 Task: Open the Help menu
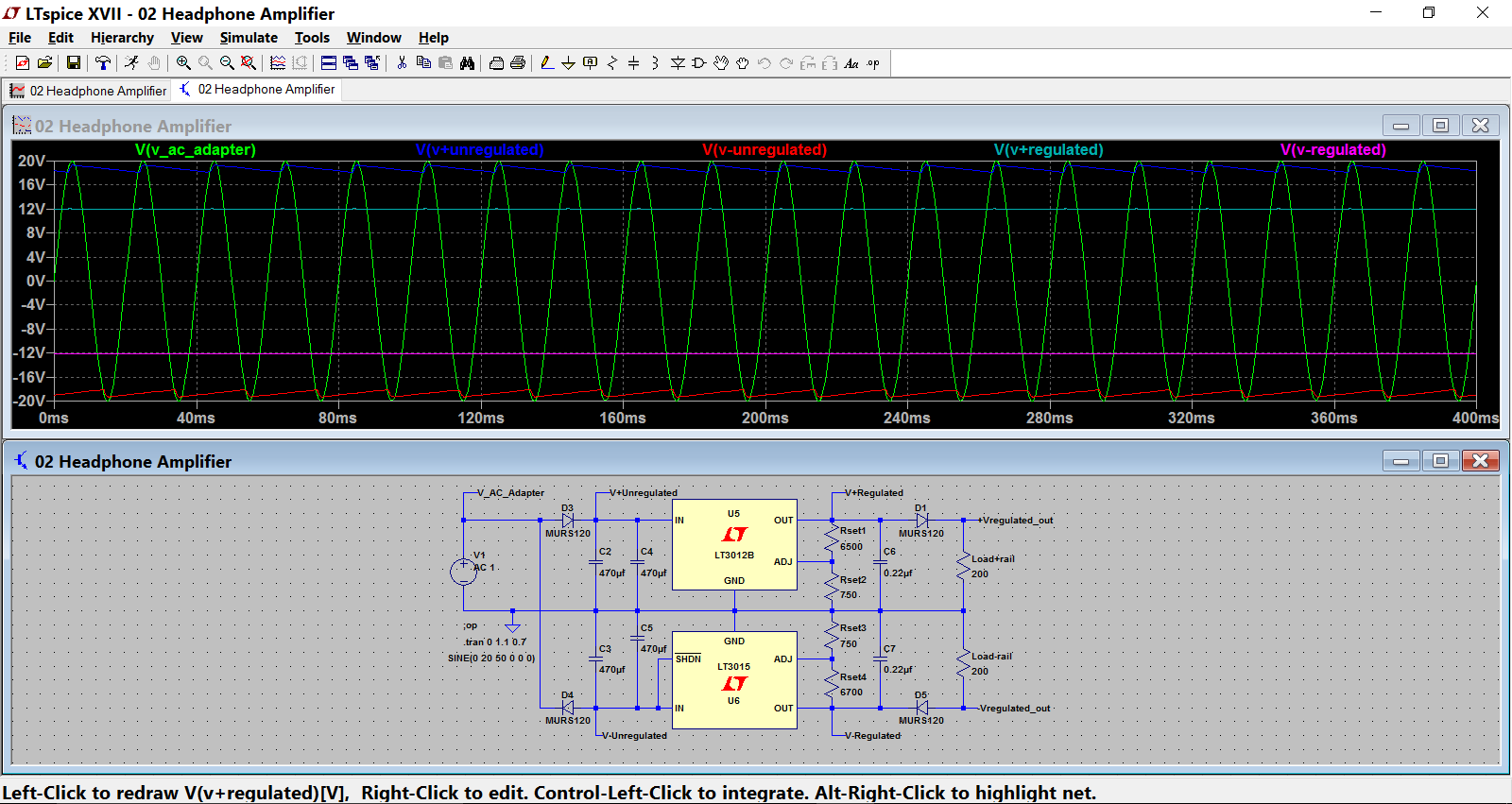[433, 38]
